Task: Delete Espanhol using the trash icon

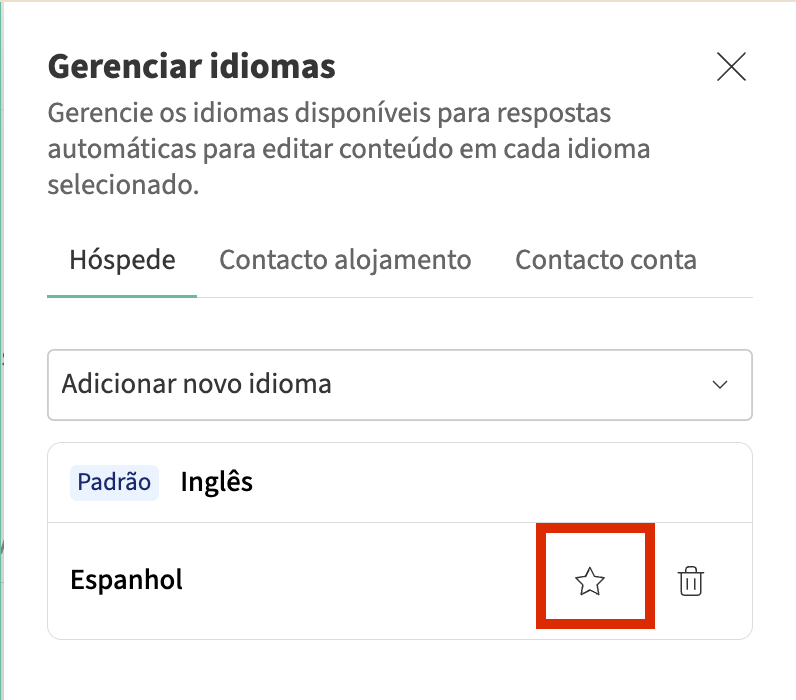Action: click(x=690, y=581)
